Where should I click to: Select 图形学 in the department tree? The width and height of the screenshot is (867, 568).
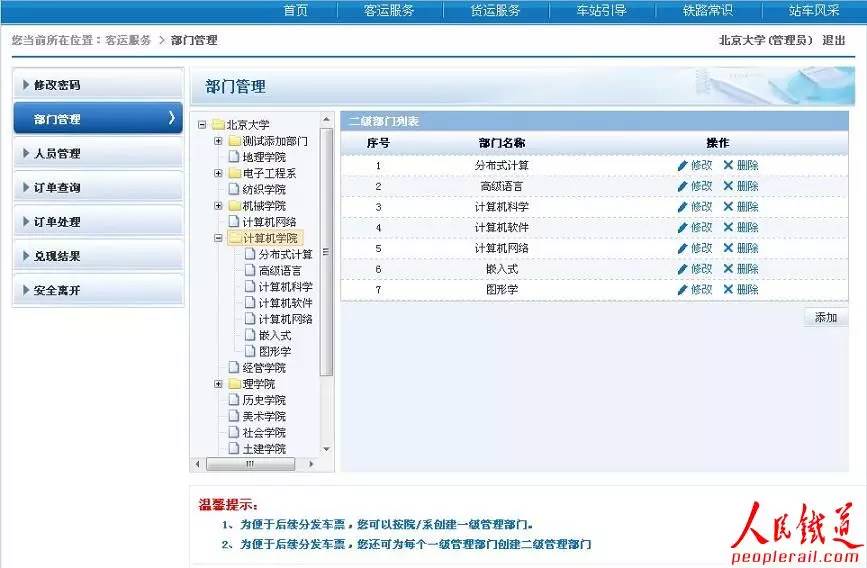point(275,351)
